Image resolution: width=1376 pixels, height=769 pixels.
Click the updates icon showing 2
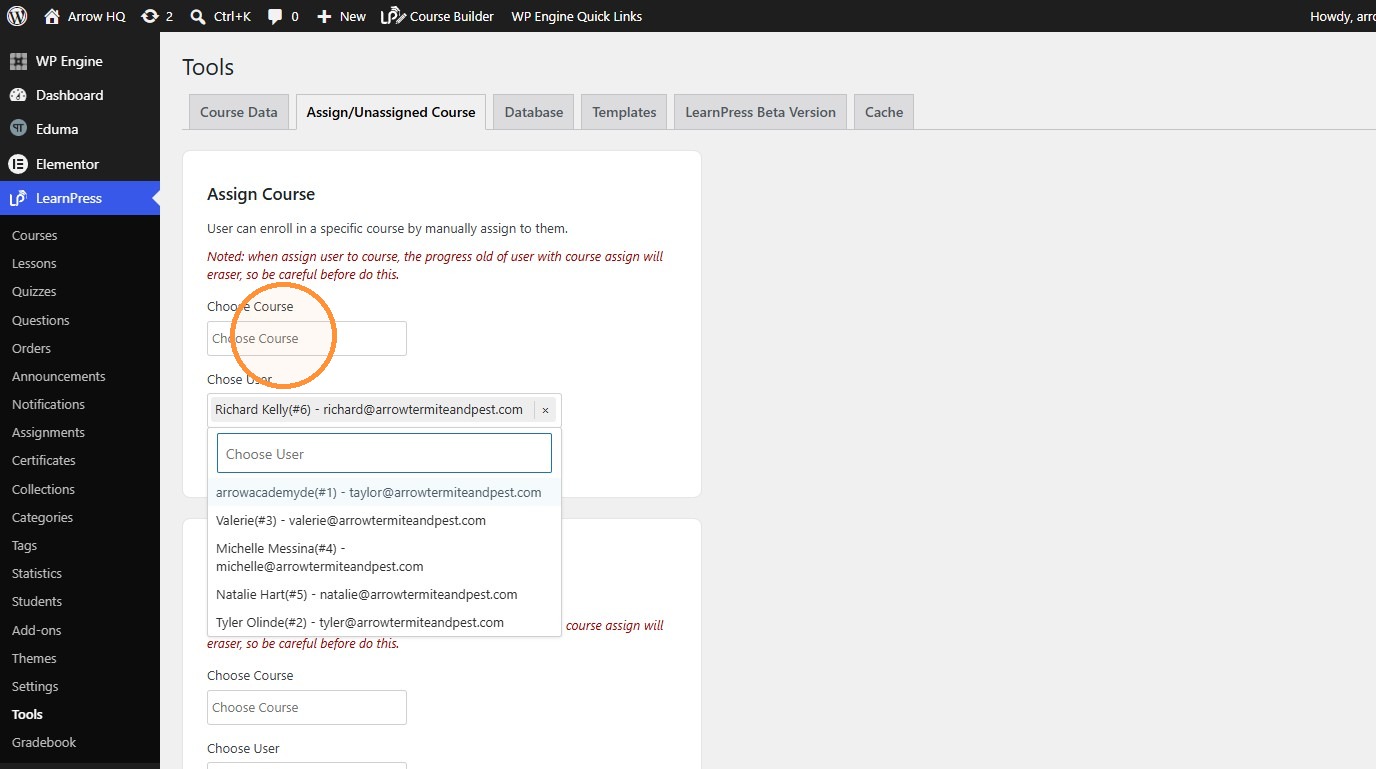coord(150,16)
